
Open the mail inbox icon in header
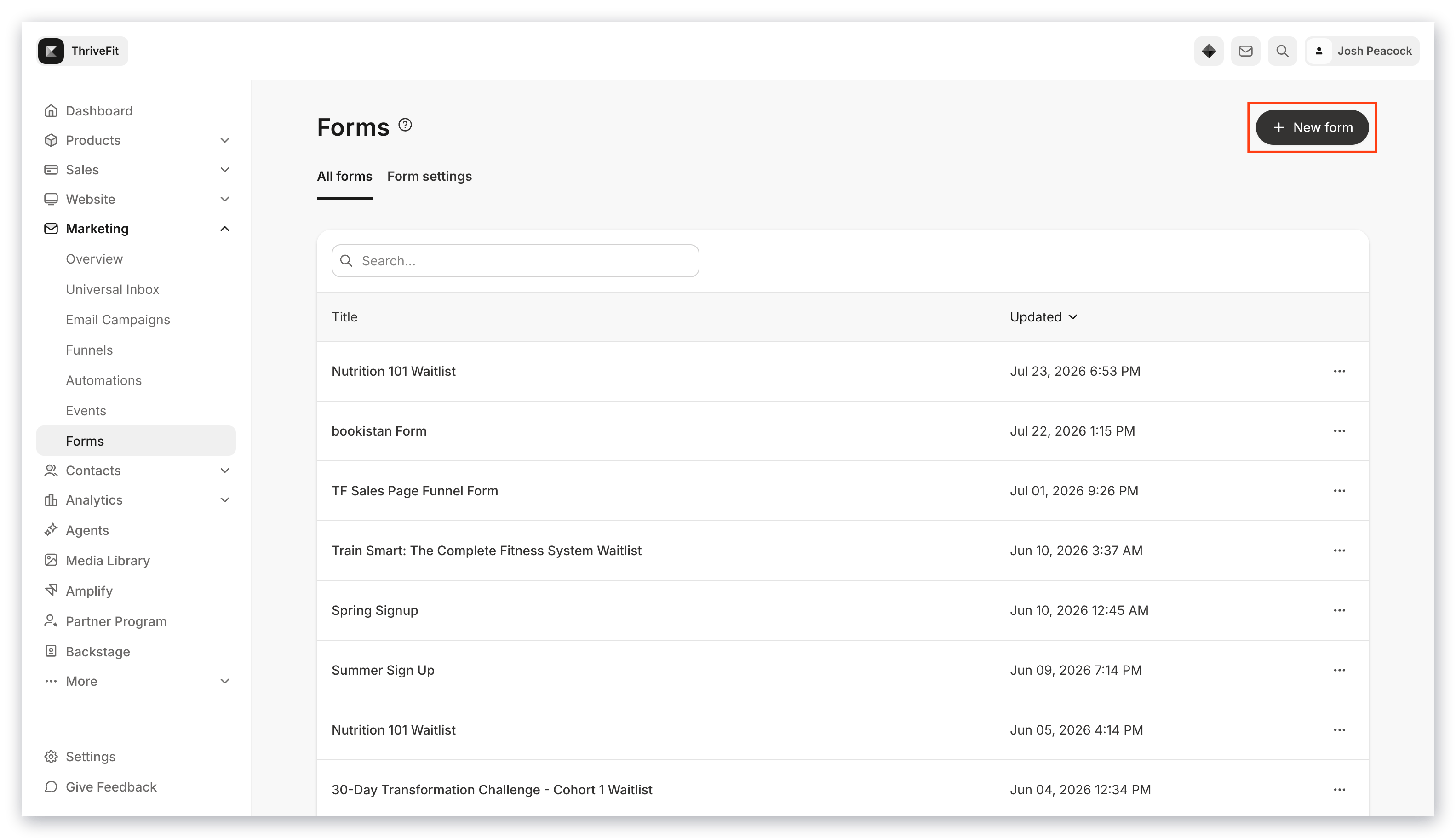(1245, 51)
